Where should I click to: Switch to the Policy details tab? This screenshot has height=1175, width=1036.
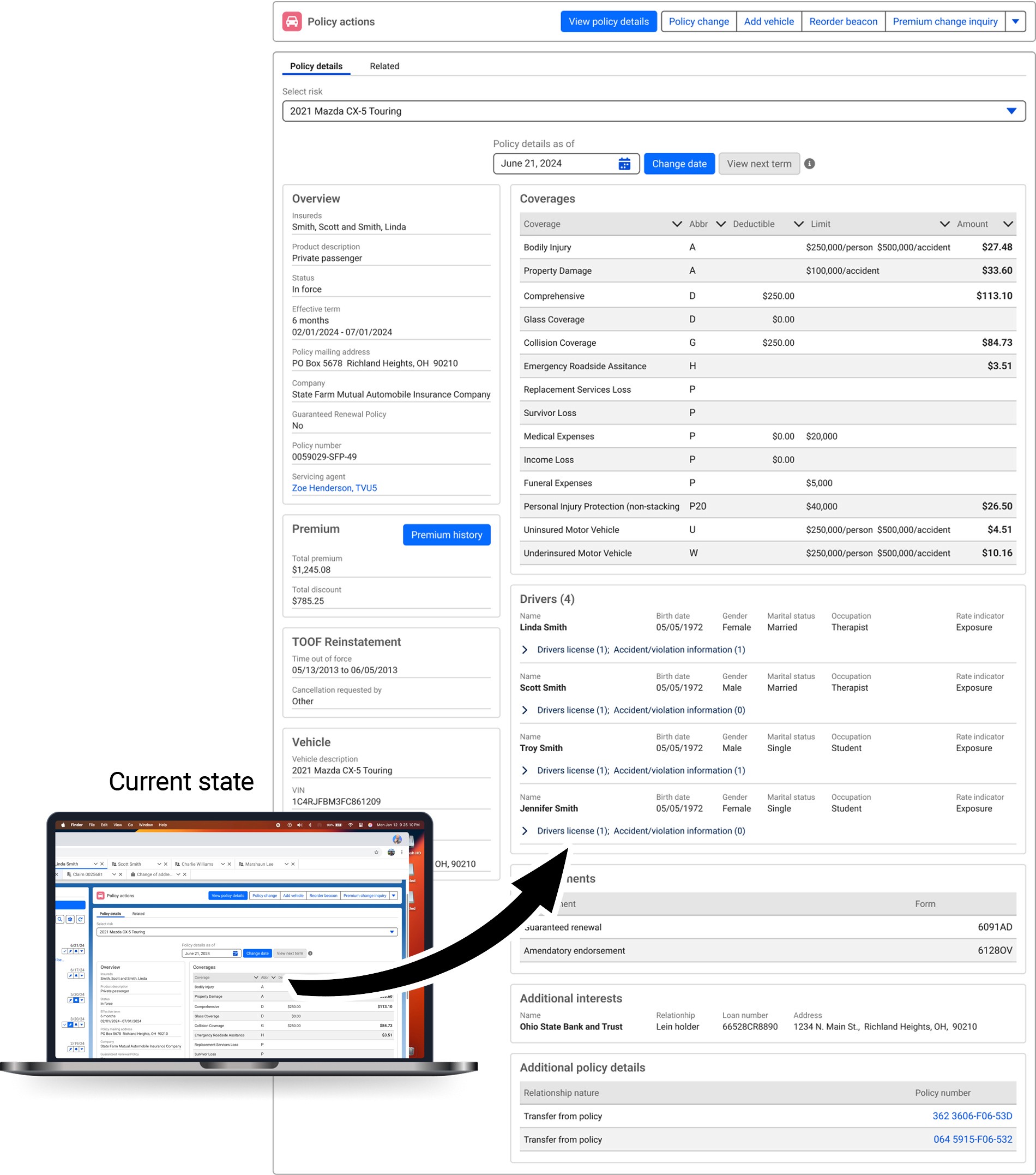[316, 66]
